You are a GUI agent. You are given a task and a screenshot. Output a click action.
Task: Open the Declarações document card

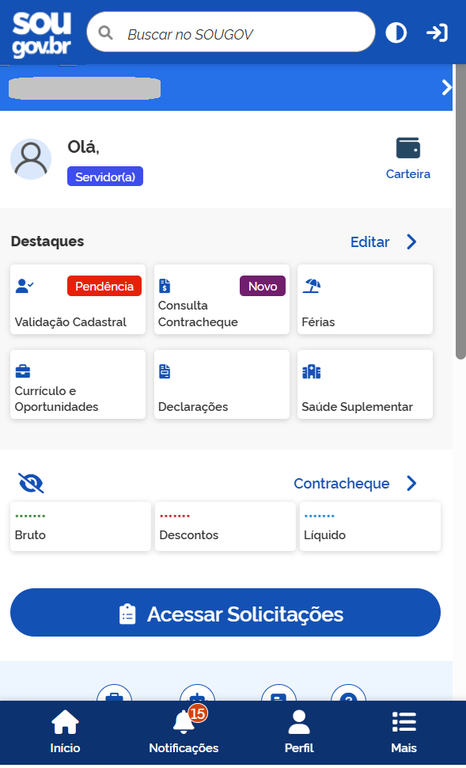221,384
